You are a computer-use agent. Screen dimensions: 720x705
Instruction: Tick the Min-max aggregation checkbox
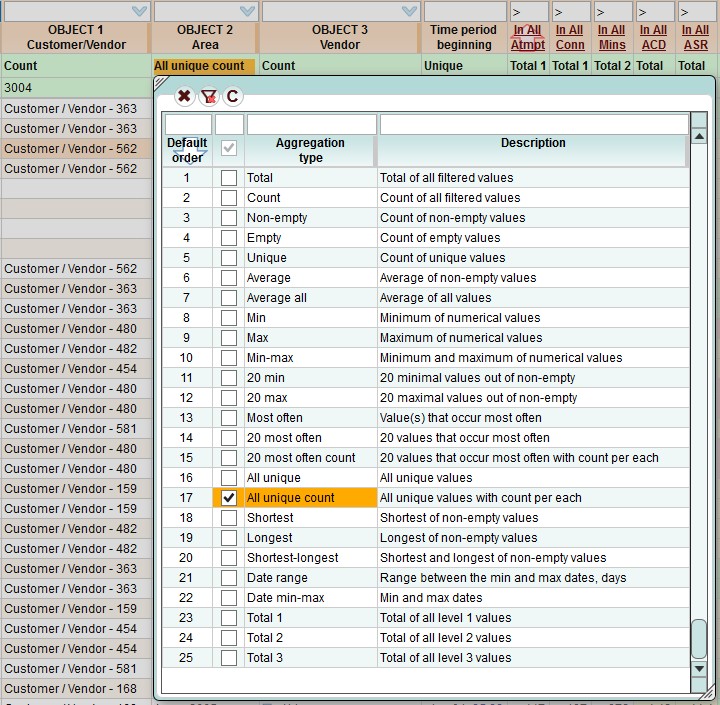pyautogui.click(x=229, y=358)
